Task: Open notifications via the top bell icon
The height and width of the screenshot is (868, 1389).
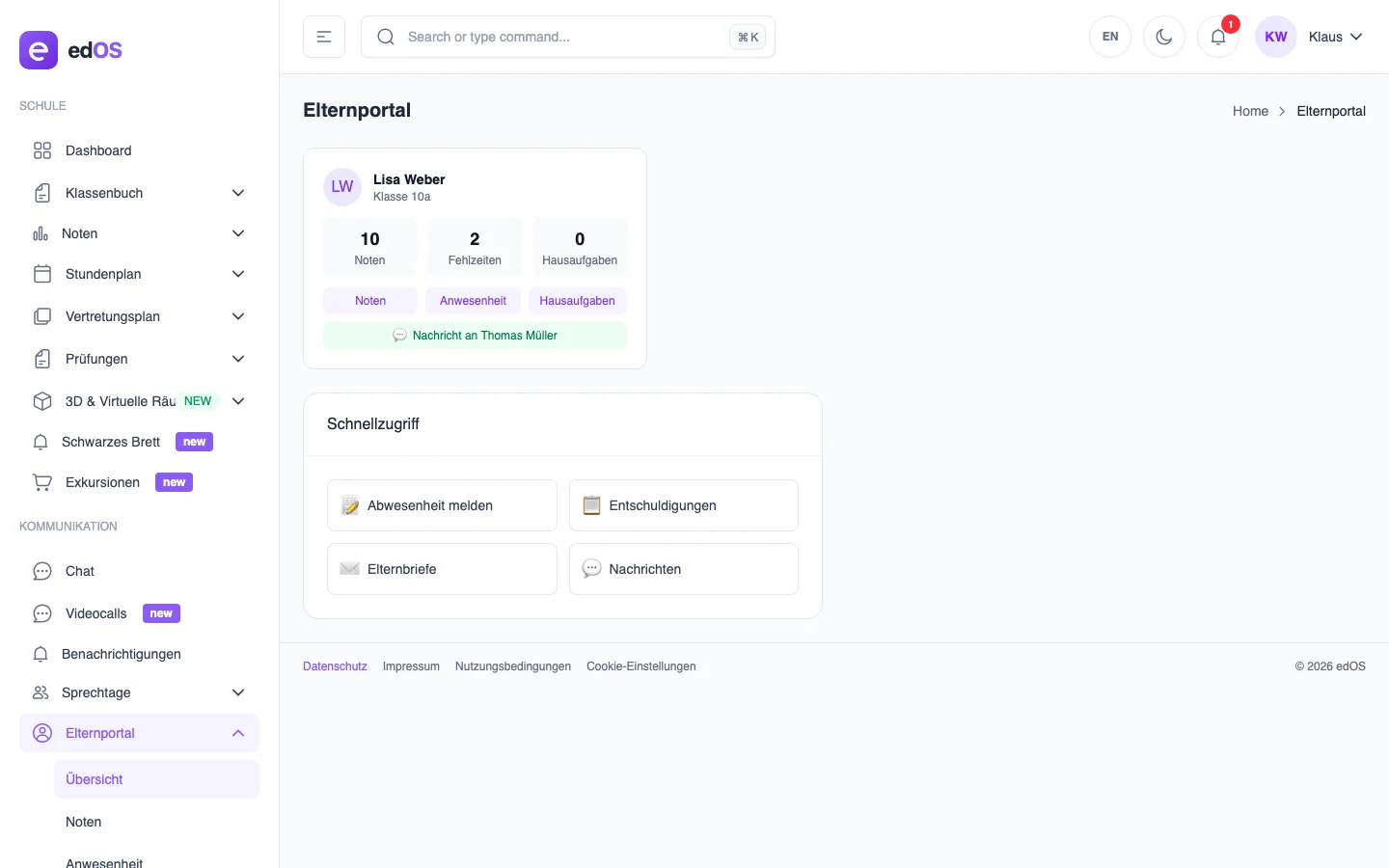Action: click(x=1217, y=37)
